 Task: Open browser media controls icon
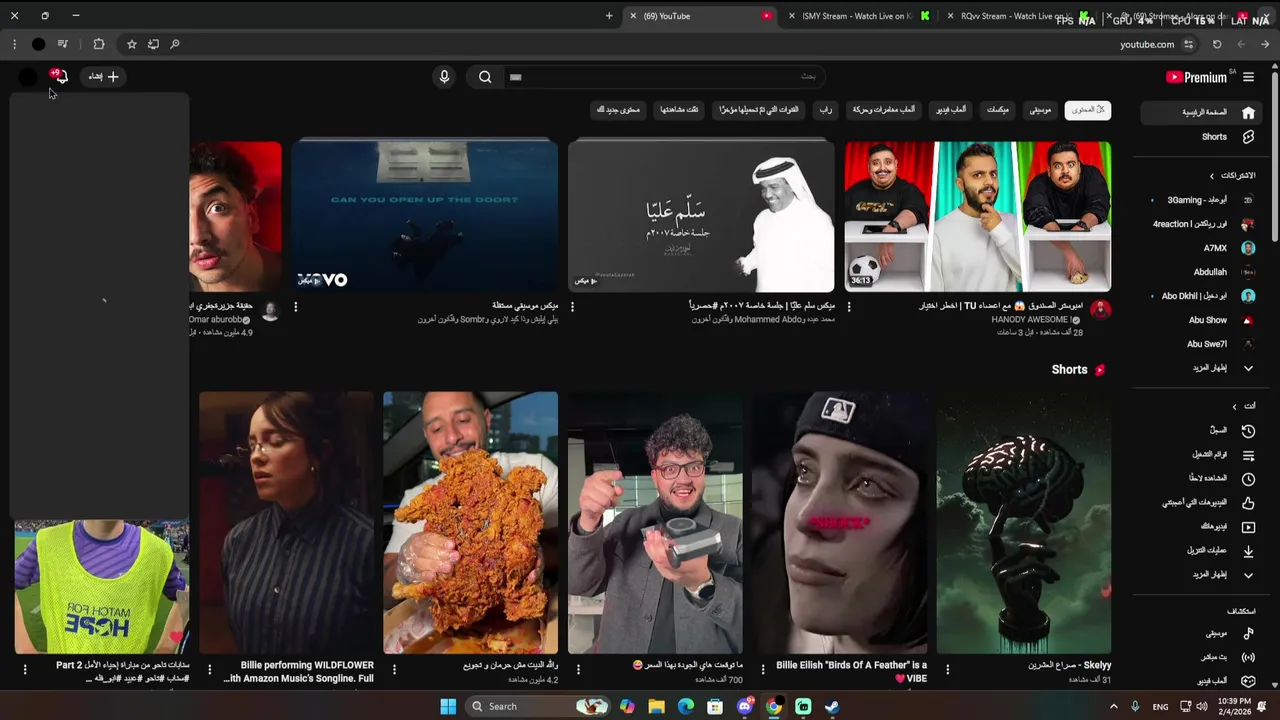(x=62, y=44)
